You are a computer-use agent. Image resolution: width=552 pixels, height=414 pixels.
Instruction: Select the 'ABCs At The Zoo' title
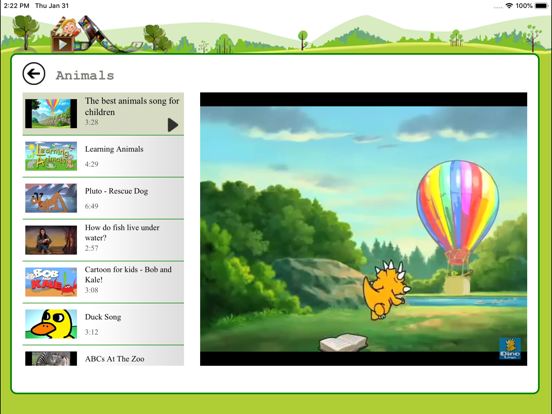click(114, 359)
